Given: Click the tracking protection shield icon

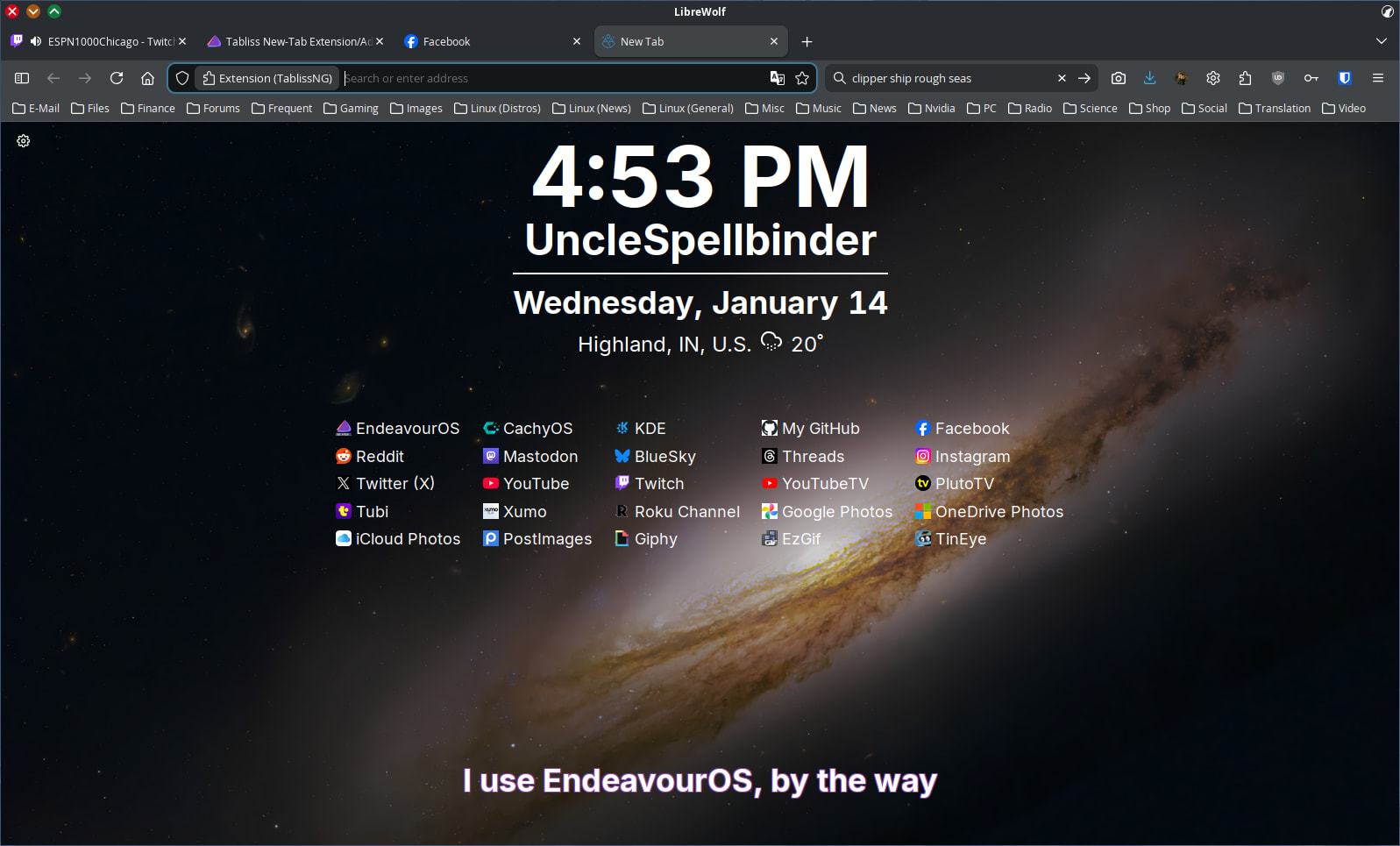Looking at the screenshot, I should pos(182,78).
